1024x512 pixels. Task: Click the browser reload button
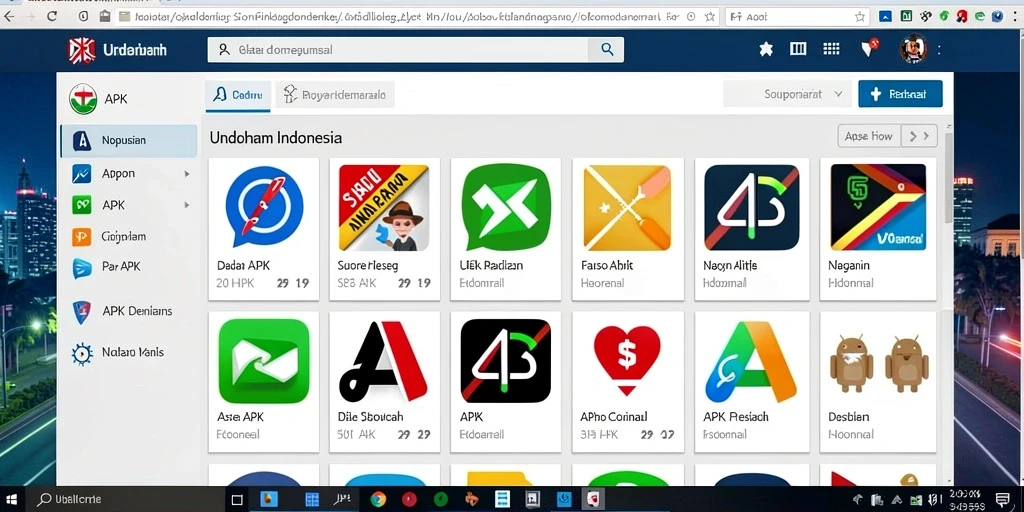click(x=52, y=16)
